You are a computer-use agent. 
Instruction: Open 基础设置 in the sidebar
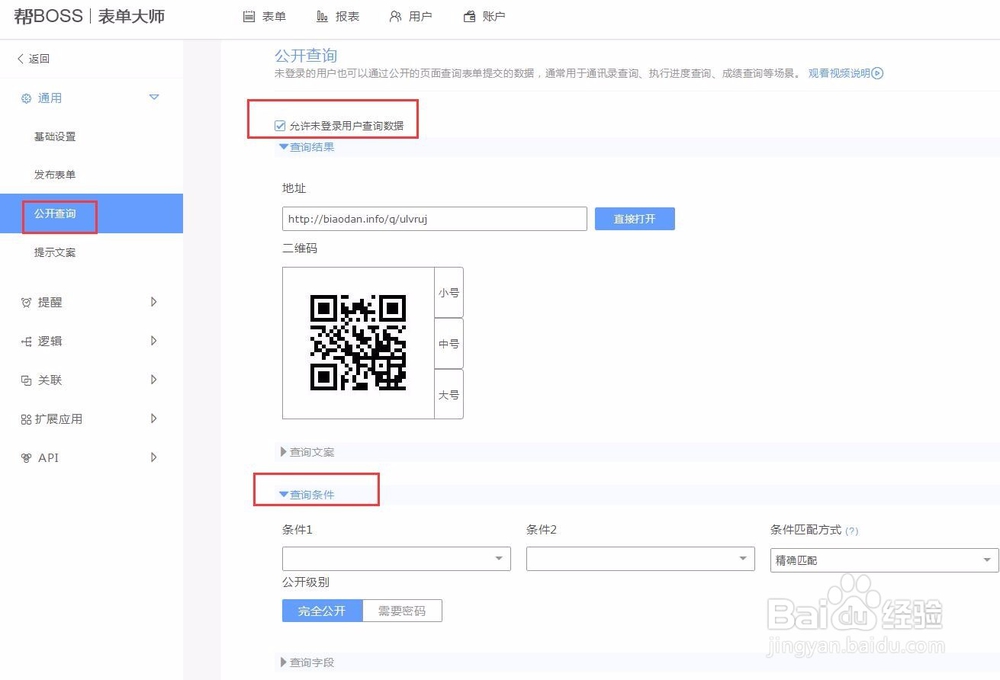tap(55, 137)
